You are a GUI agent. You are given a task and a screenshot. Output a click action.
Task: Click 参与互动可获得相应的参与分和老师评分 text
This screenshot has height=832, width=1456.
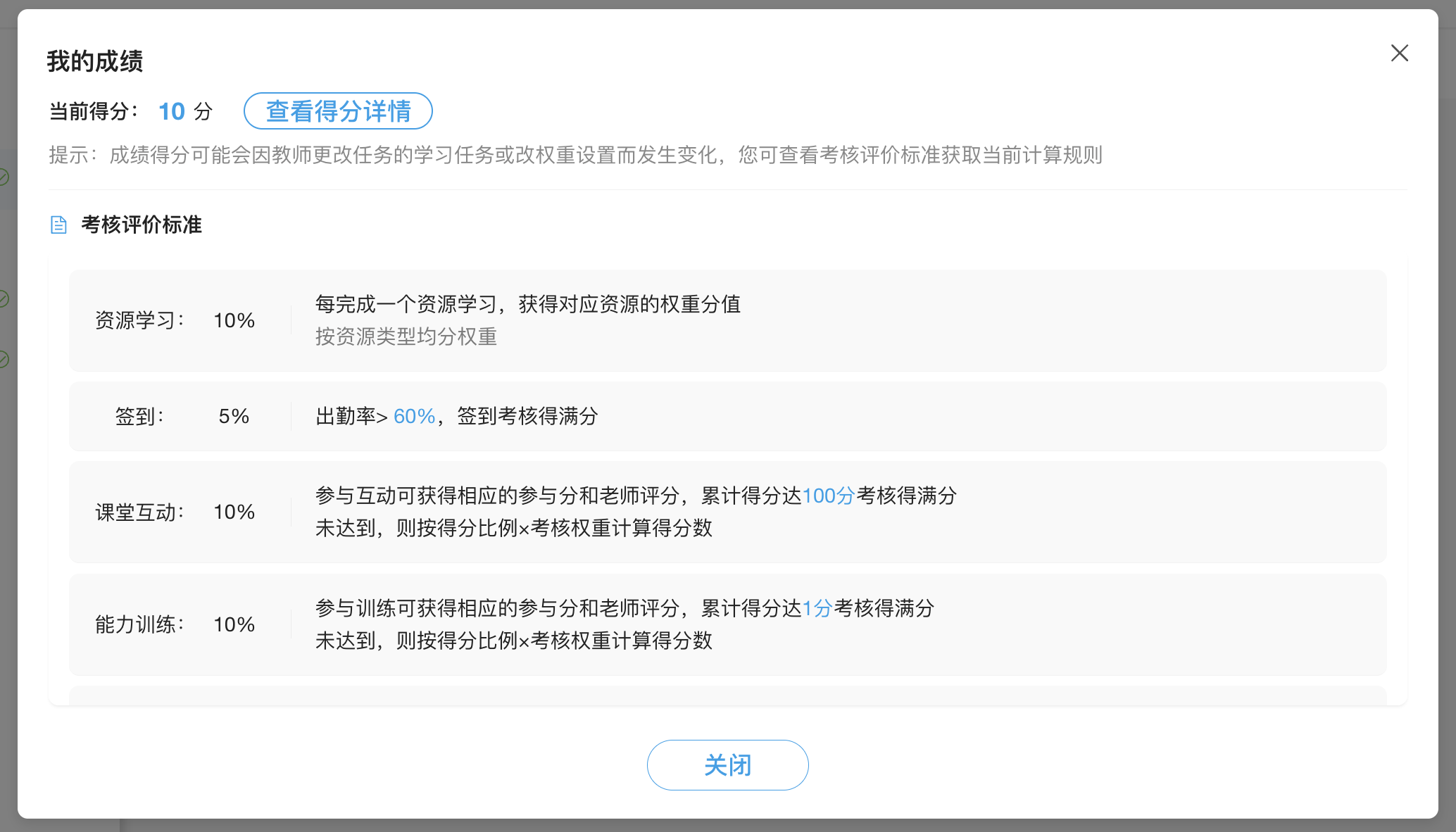497,496
